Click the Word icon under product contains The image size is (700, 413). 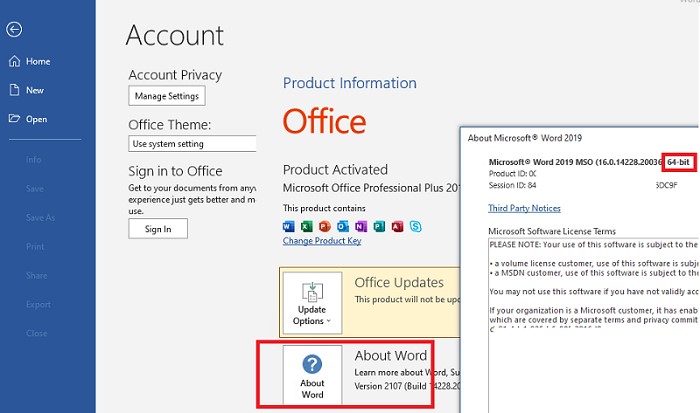(x=290, y=226)
